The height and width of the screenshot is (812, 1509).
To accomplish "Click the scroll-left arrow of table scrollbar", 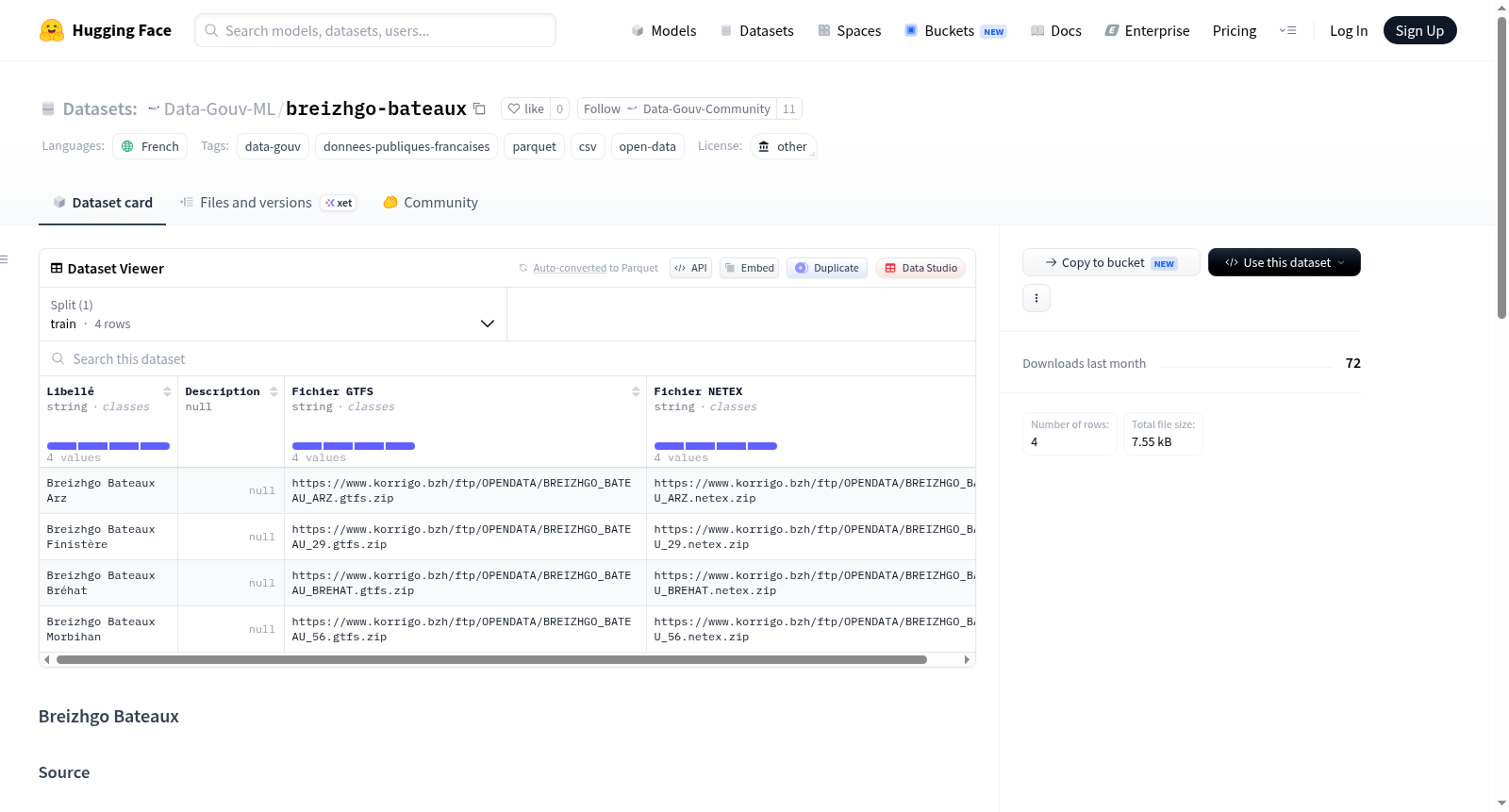I will (x=46, y=660).
